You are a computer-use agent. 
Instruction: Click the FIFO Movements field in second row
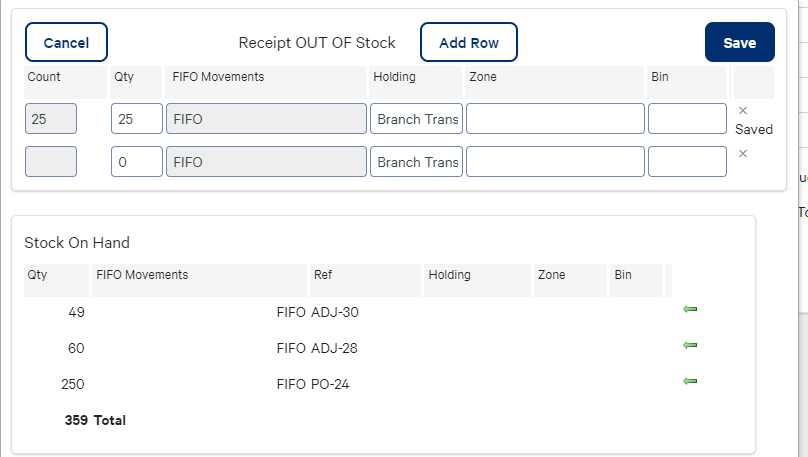pos(266,162)
